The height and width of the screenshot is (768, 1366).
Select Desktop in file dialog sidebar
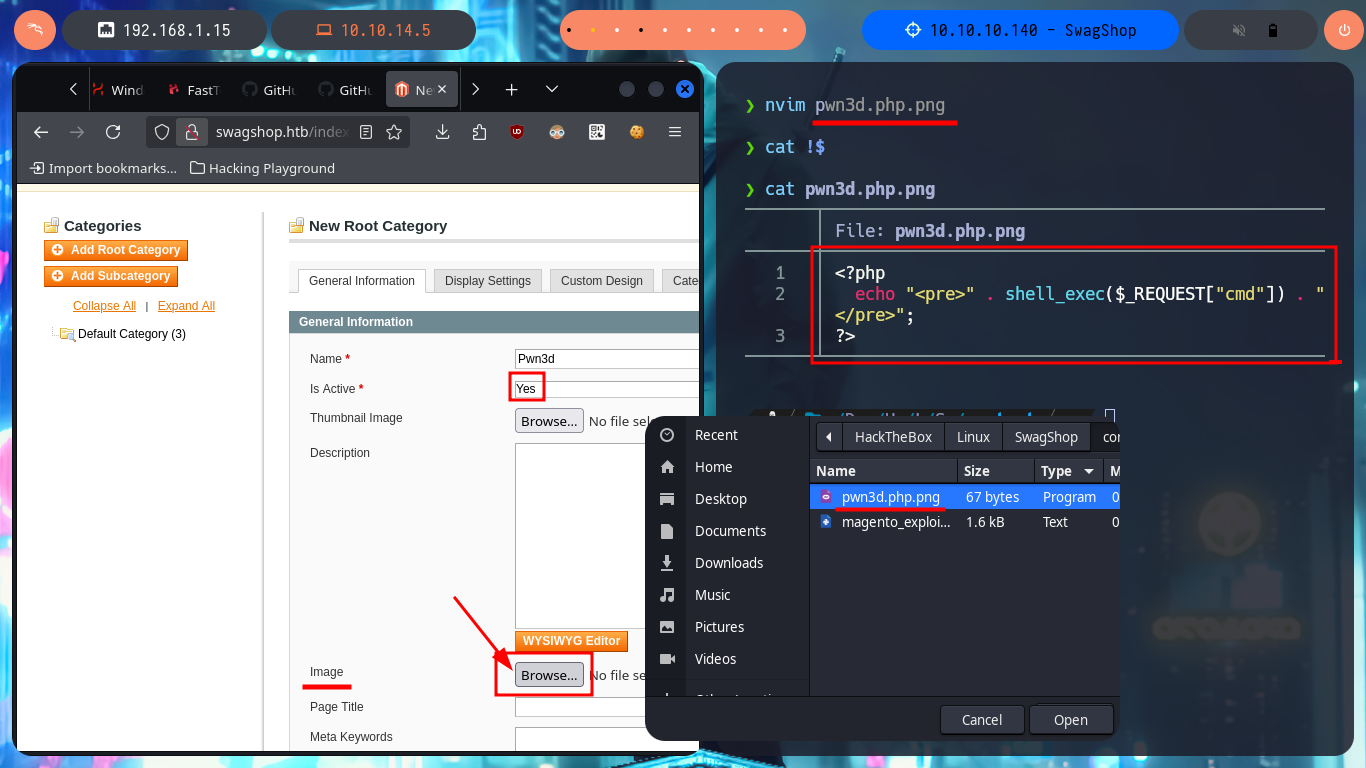(725, 499)
